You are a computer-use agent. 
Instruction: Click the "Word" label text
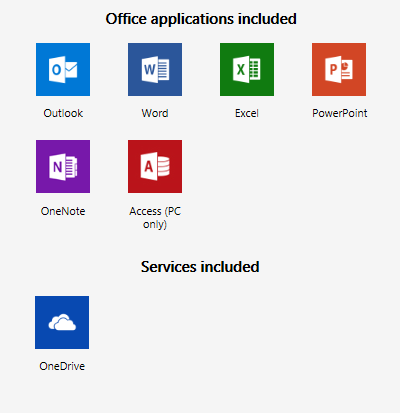[155, 113]
